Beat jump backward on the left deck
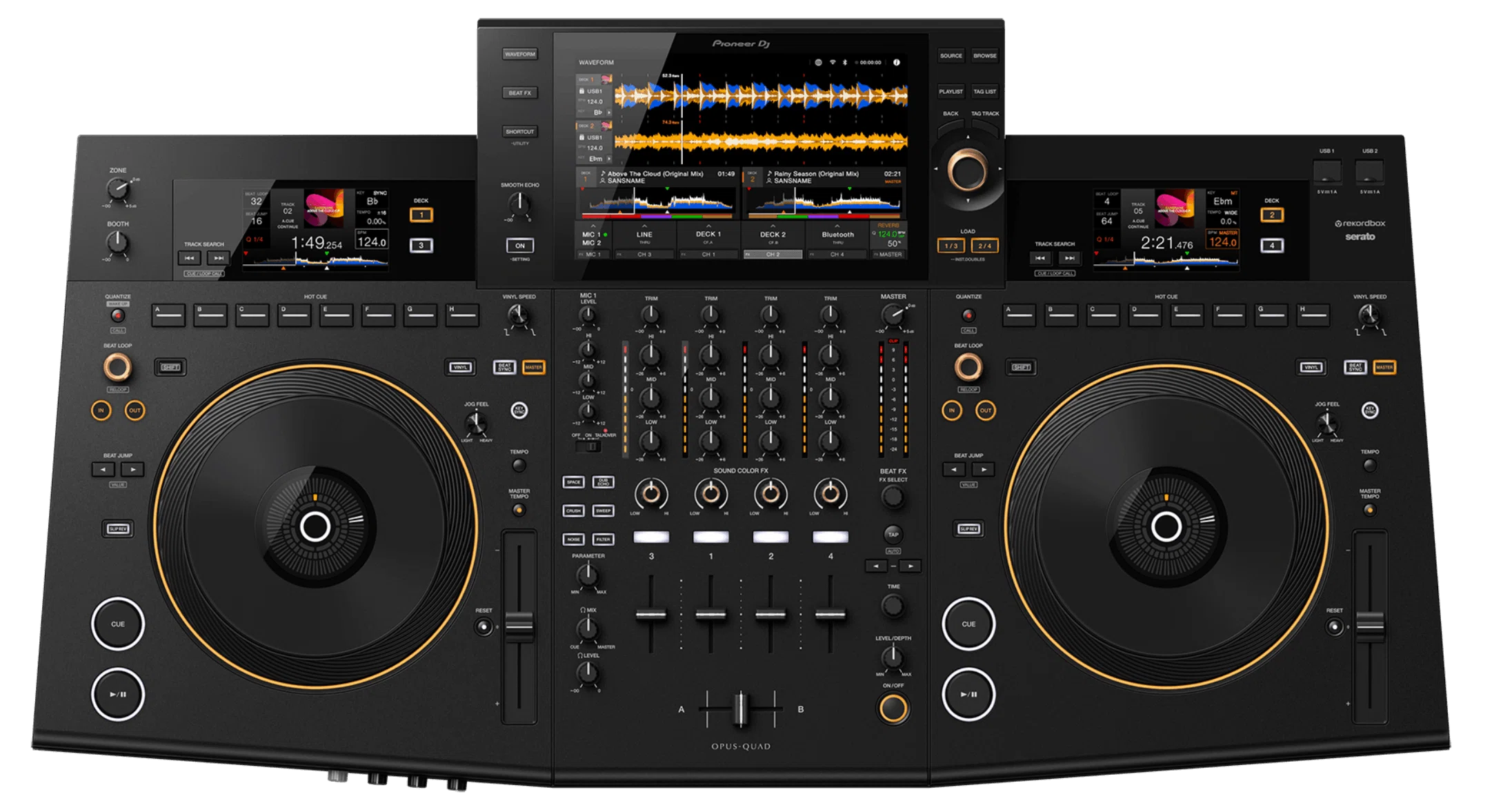The height and width of the screenshot is (801, 1512). coord(103,470)
